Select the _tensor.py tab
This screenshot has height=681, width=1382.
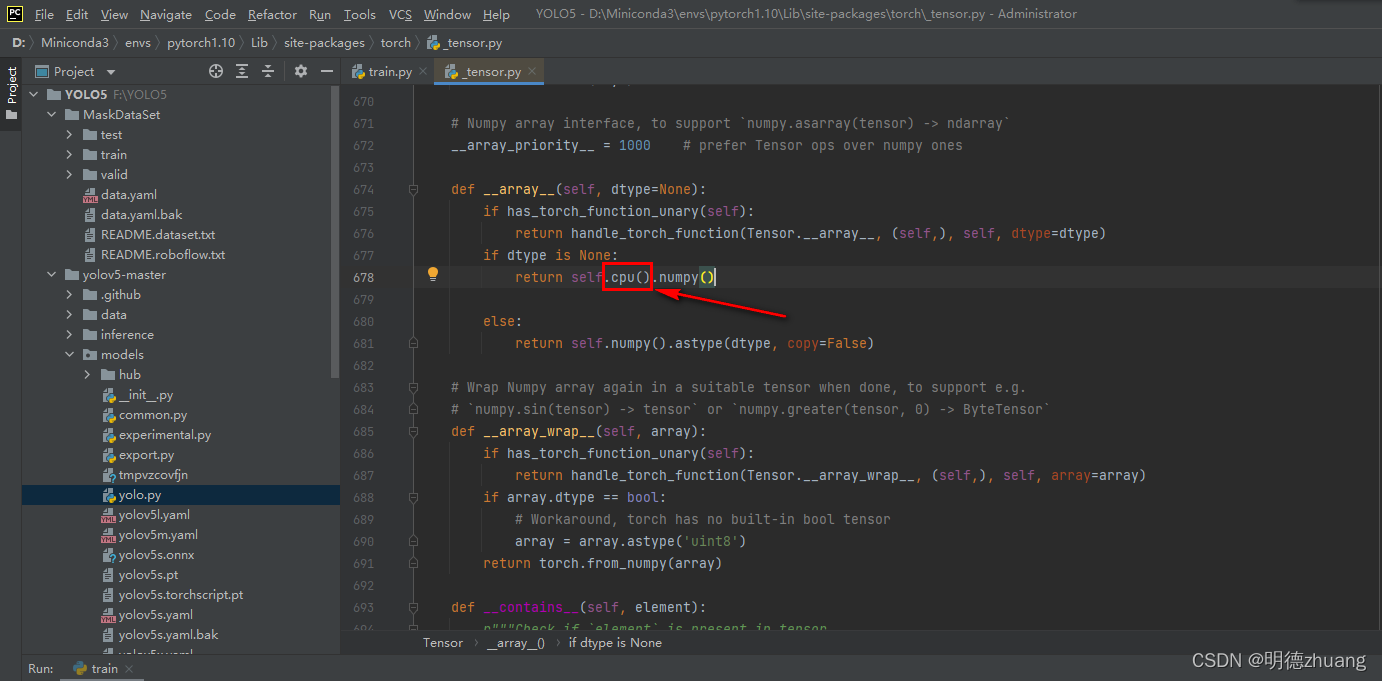coord(491,72)
